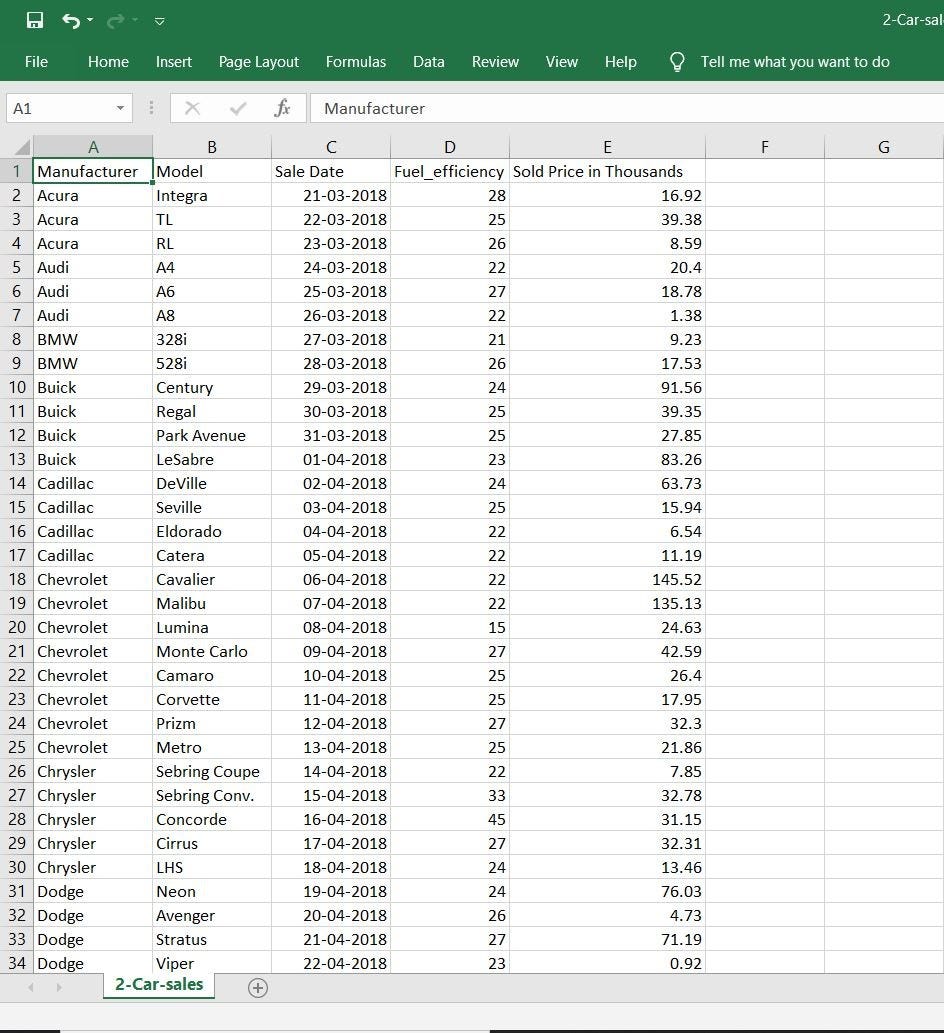Select the Sebring Conv. cell
This screenshot has height=1033, width=944.
point(211,795)
